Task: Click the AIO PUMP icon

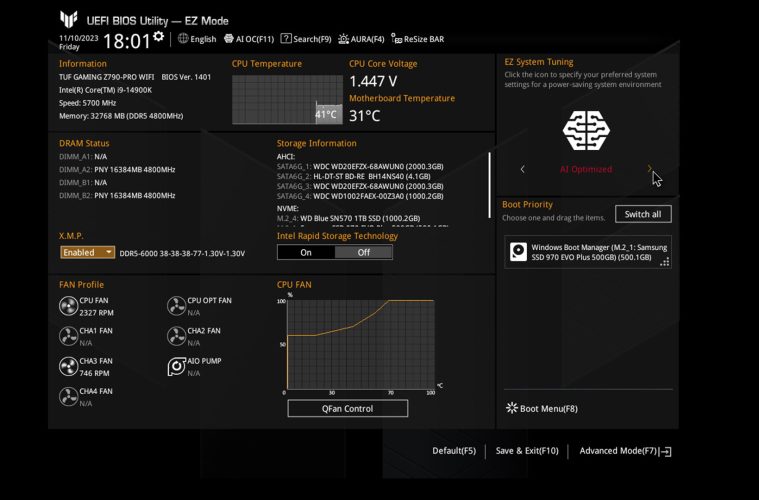Action: point(176,366)
